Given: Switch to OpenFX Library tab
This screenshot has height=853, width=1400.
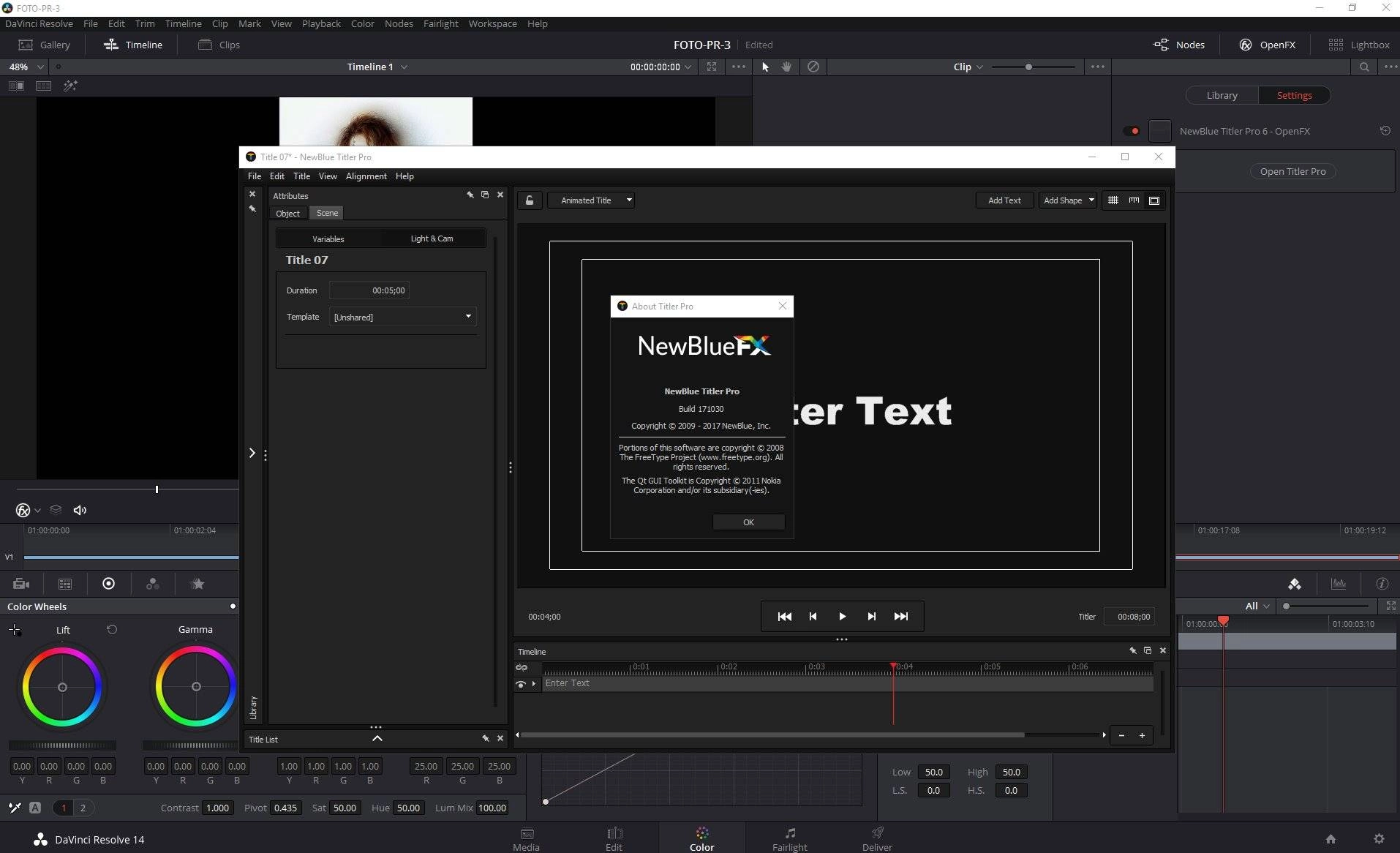Looking at the screenshot, I should point(1222,95).
